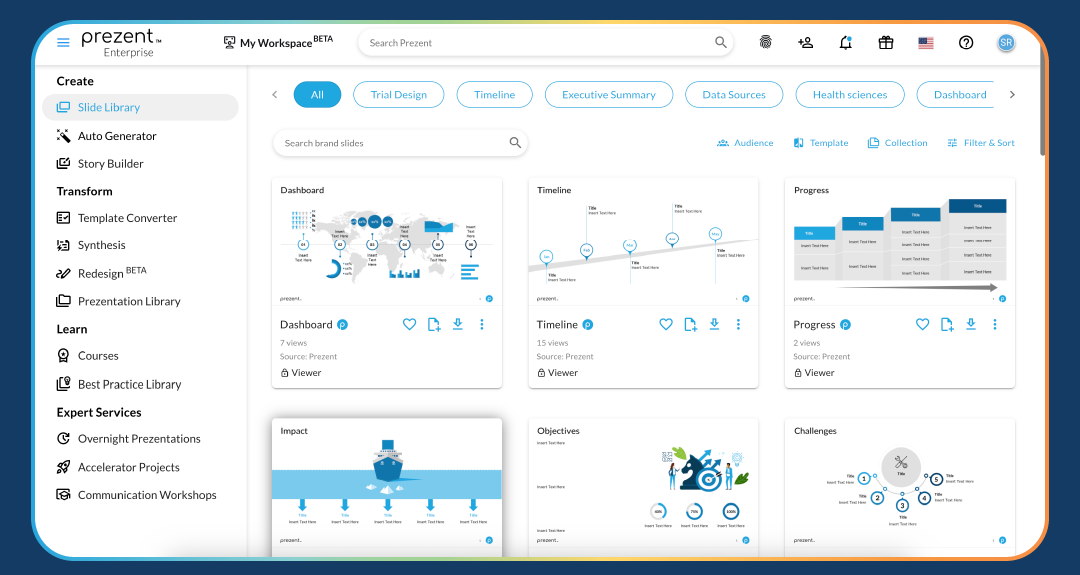Open Best Practice Library
The image size is (1080, 575).
(118, 384)
